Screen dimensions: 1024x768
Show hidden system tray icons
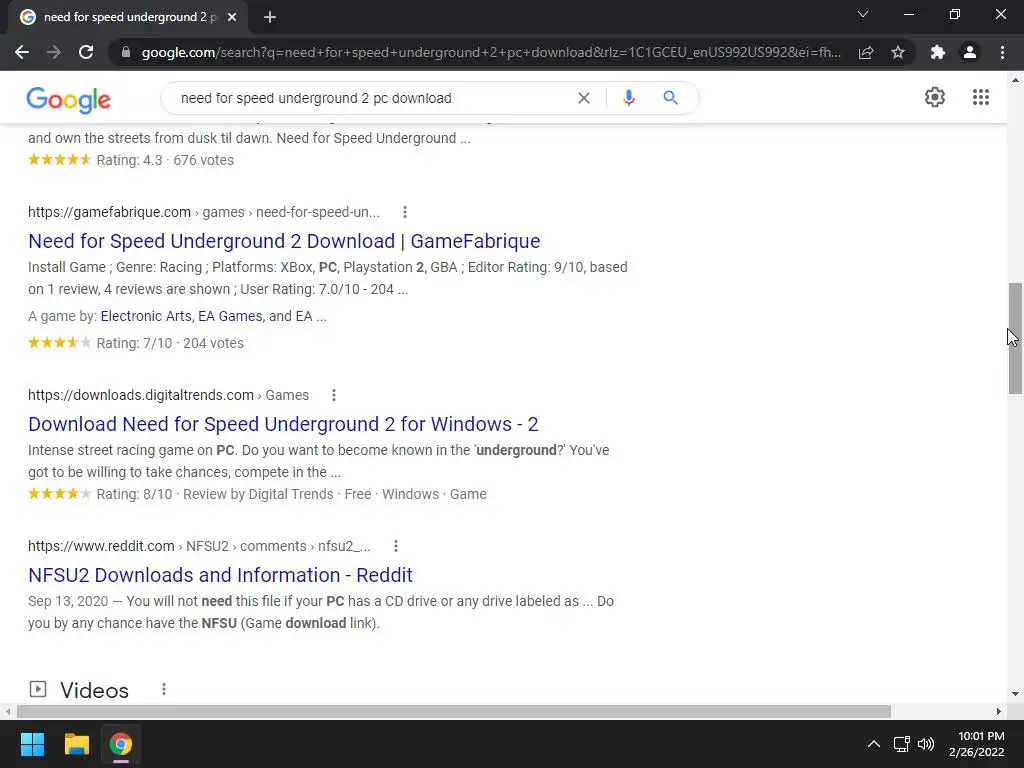pos(873,744)
